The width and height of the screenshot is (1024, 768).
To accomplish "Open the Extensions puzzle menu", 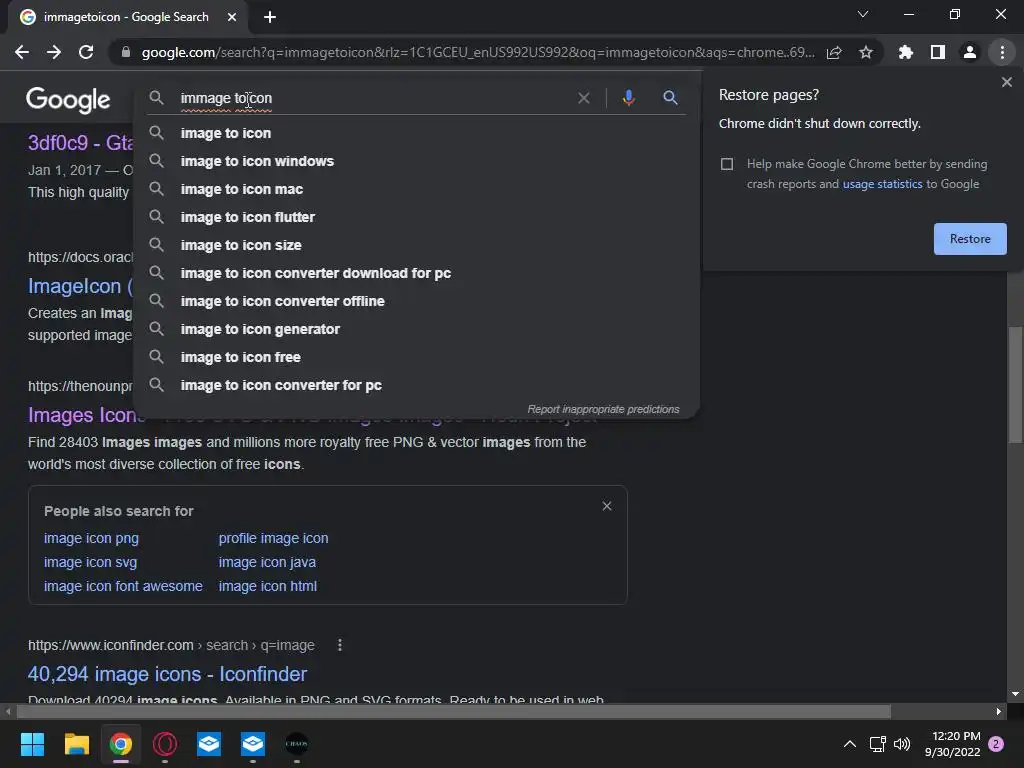I will point(905,52).
